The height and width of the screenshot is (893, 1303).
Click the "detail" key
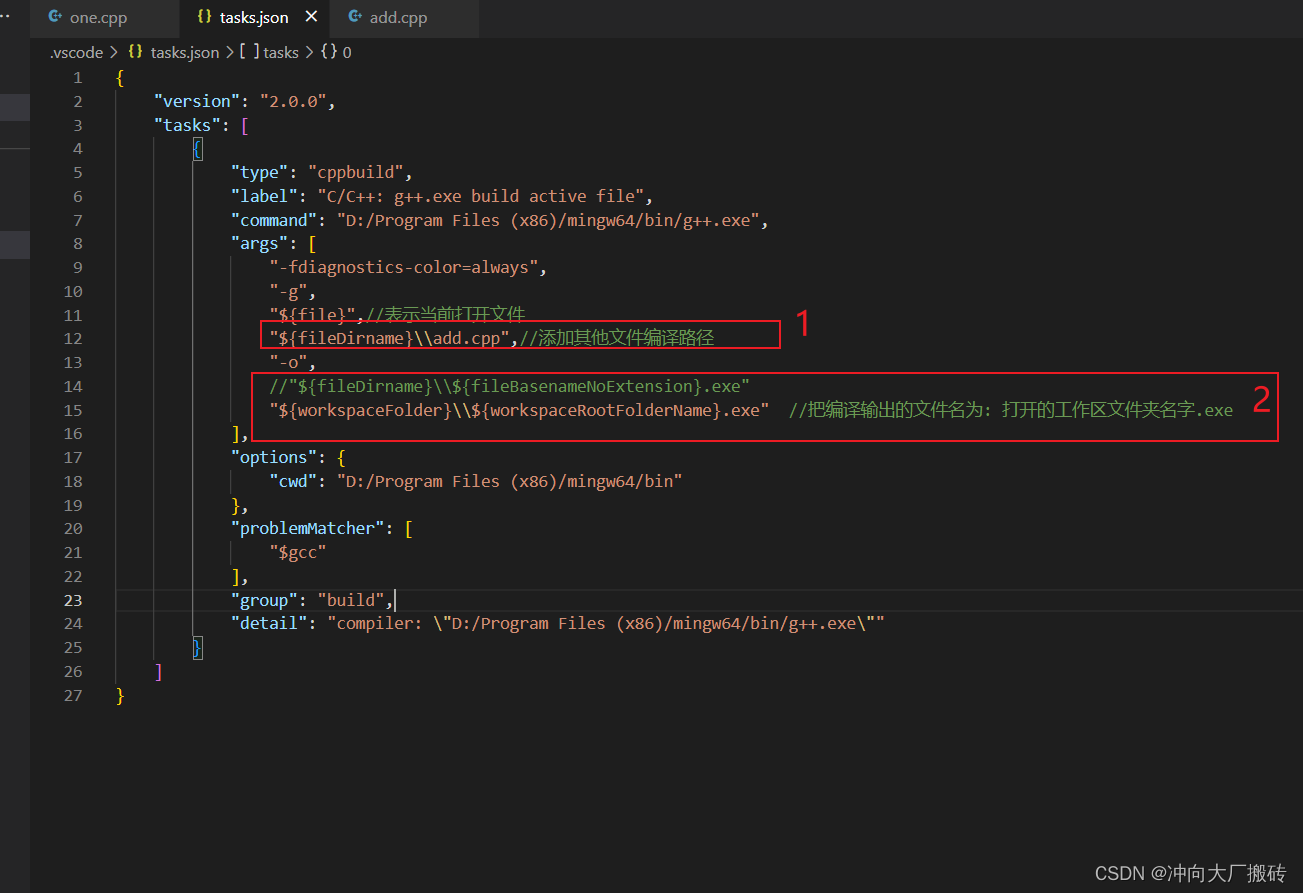point(269,623)
